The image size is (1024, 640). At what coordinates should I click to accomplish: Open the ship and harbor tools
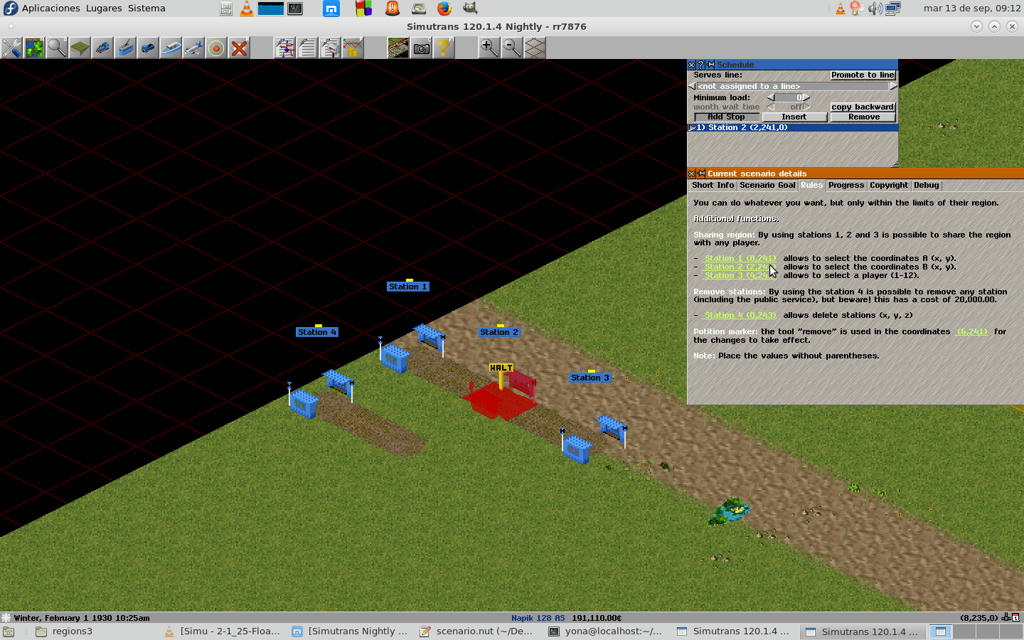[171, 48]
